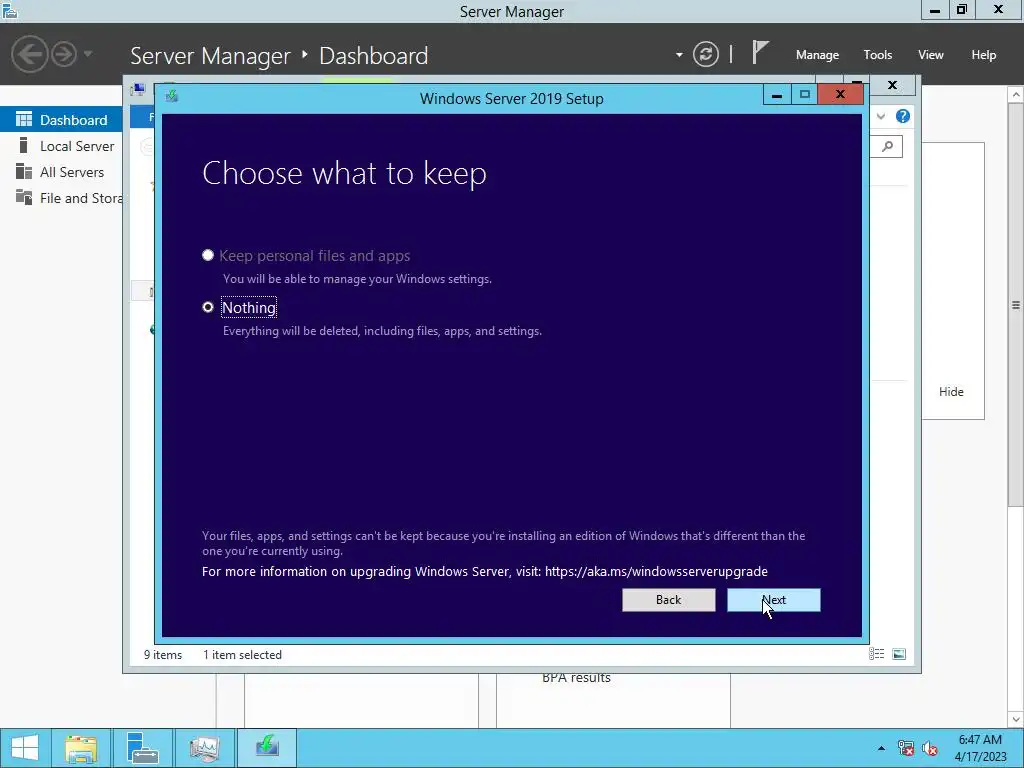The width and height of the screenshot is (1024, 768).
Task: Open navigation history dropdown beside forward arrow
Action: coord(88,54)
